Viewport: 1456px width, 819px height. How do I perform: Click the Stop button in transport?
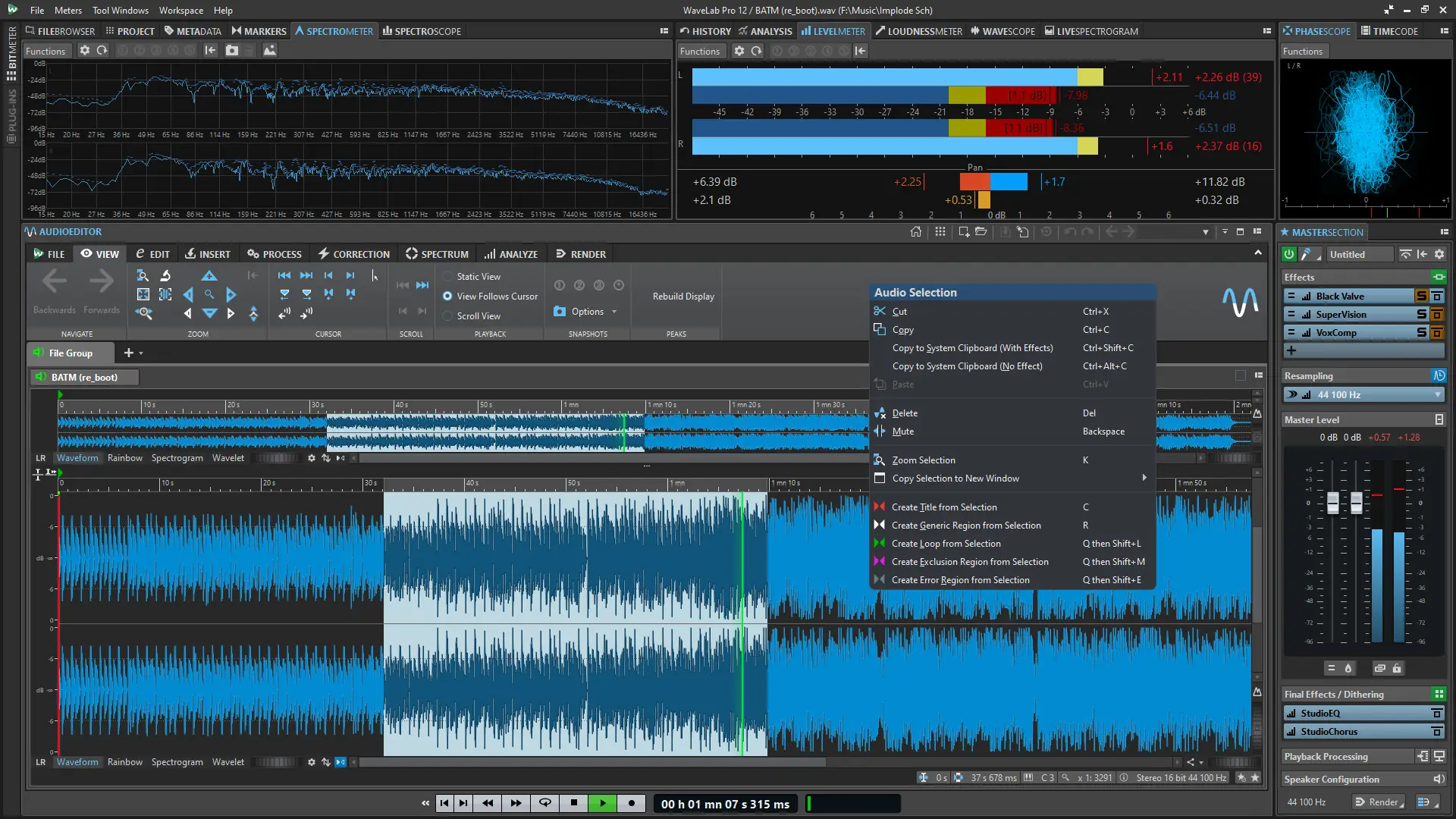574,803
